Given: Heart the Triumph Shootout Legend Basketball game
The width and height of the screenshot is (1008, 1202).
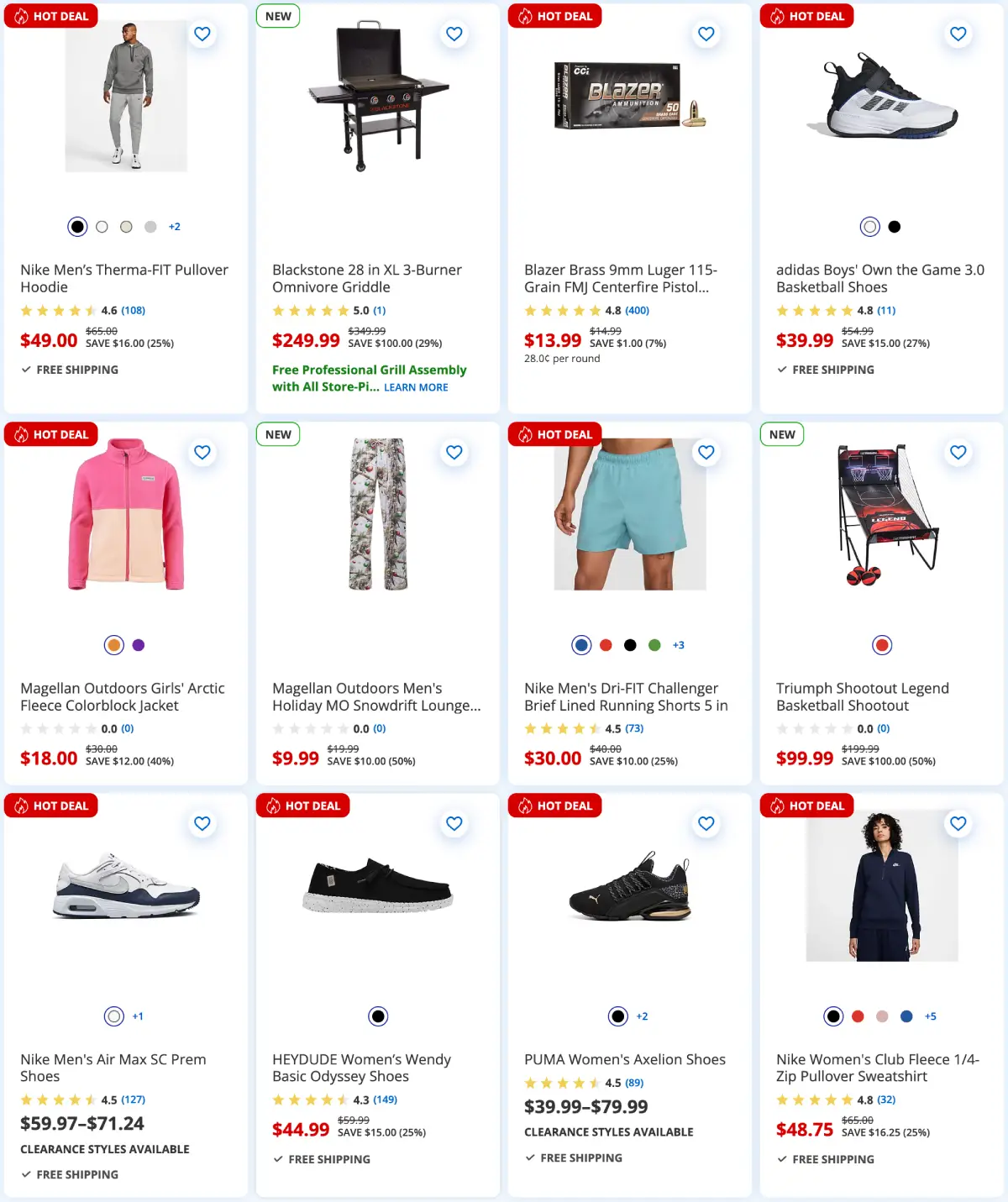Looking at the screenshot, I should pos(958,453).
